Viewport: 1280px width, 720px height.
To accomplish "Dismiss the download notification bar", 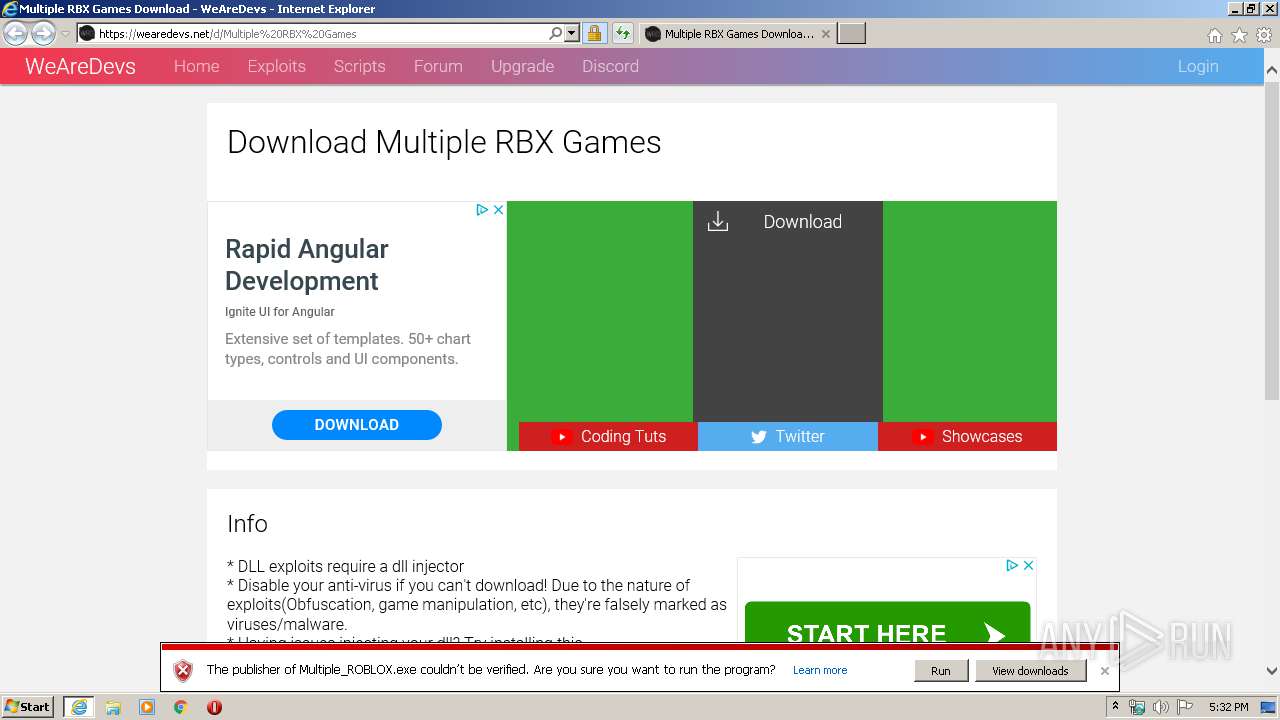I will coord(1104,671).
